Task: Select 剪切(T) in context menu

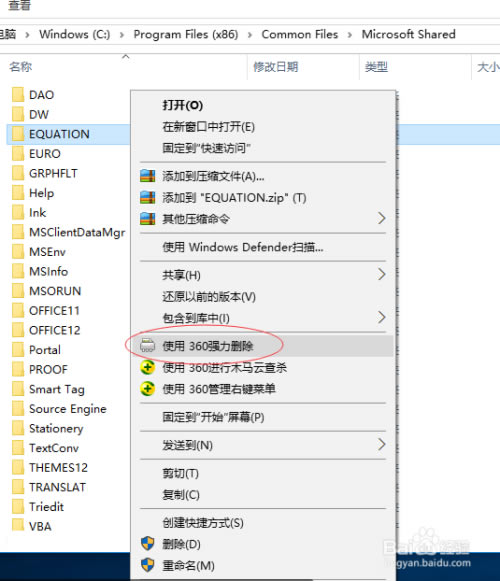Action: (x=181, y=473)
